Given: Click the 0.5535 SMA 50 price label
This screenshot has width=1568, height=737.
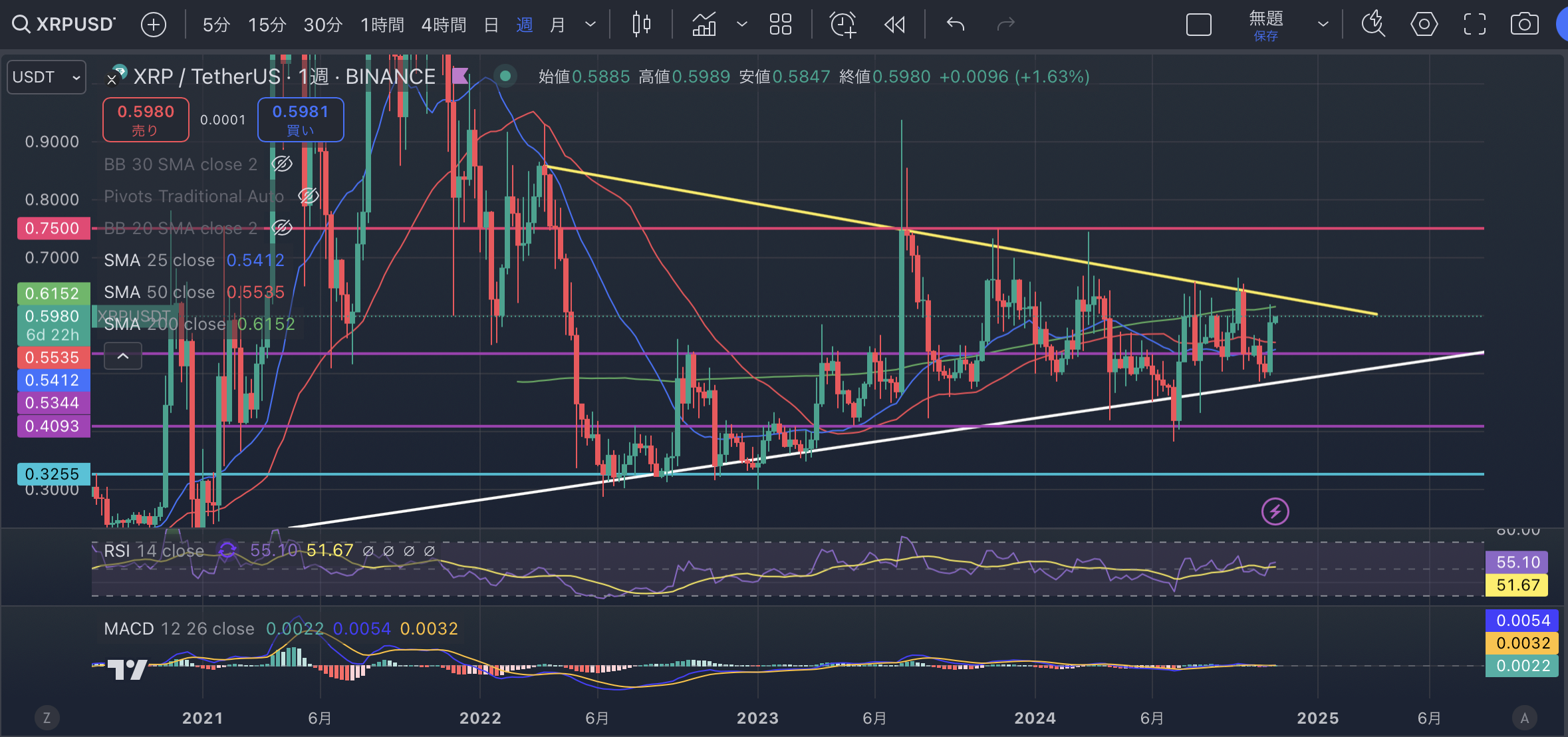Looking at the screenshot, I should [53, 357].
